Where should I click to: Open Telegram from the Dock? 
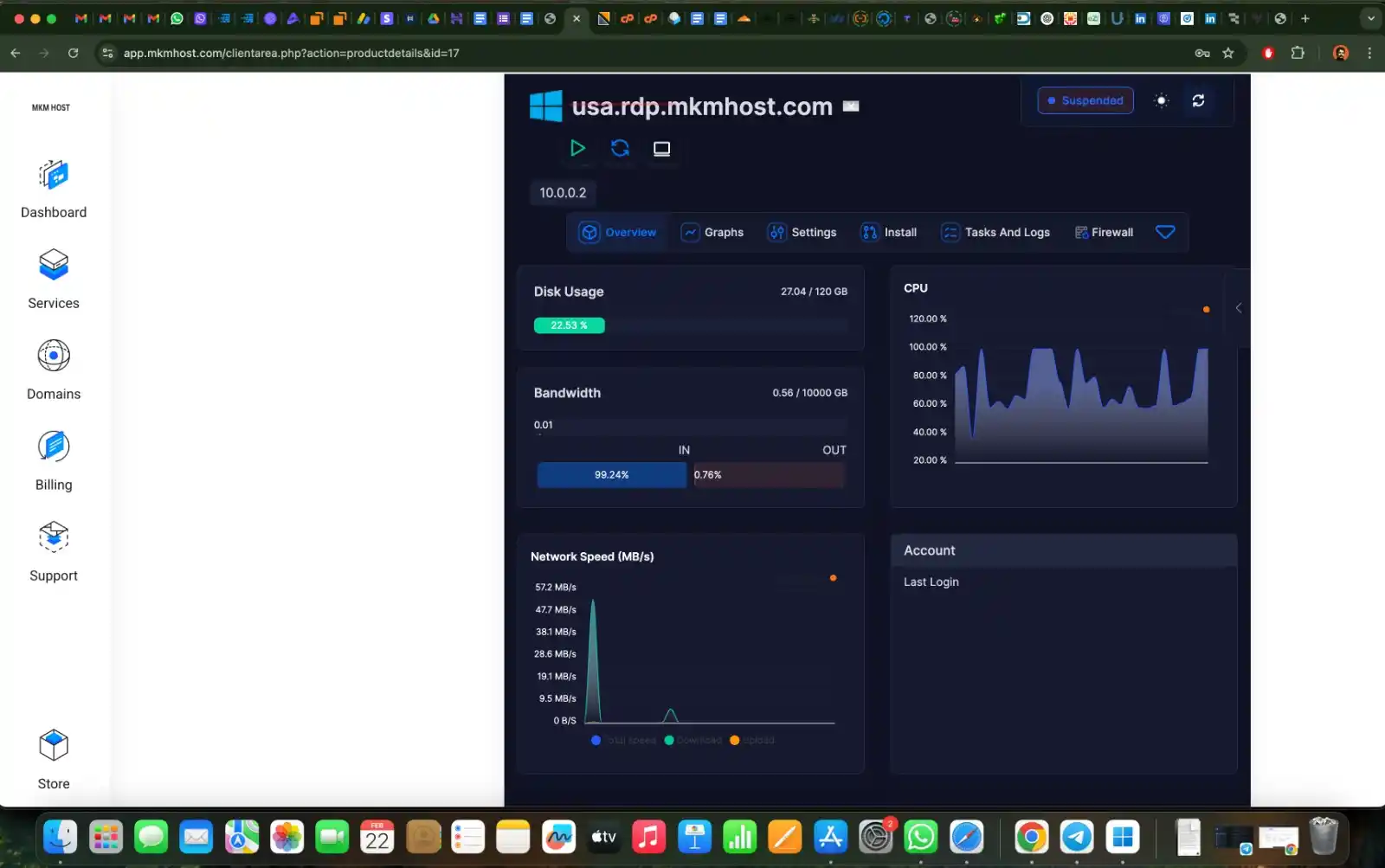pos(1077,837)
